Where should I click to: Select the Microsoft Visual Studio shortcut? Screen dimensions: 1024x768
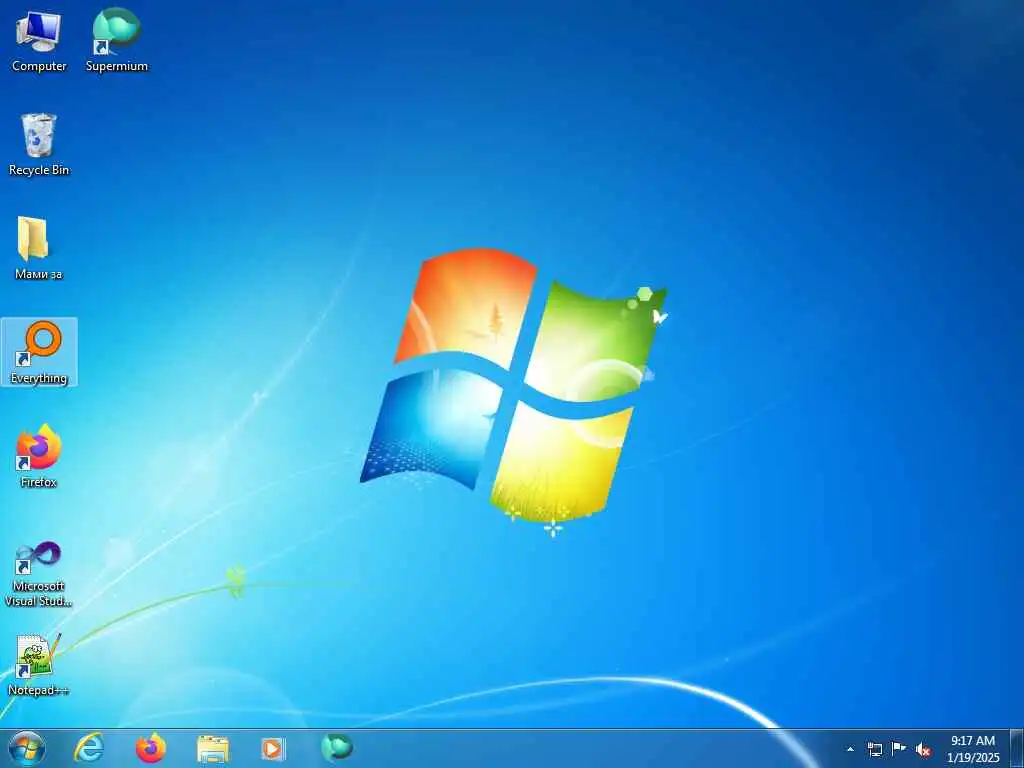pyautogui.click(x=39, y=574)
